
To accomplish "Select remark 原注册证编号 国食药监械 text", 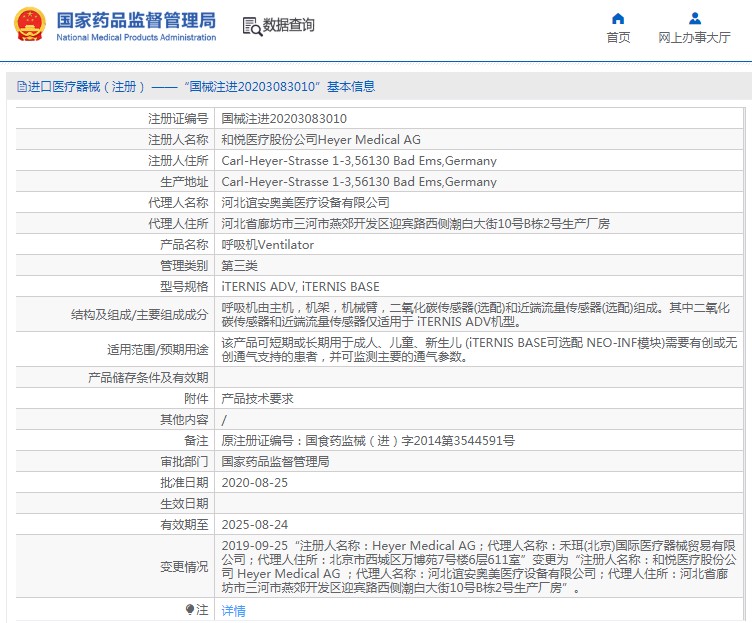I will tap(368, 441).
